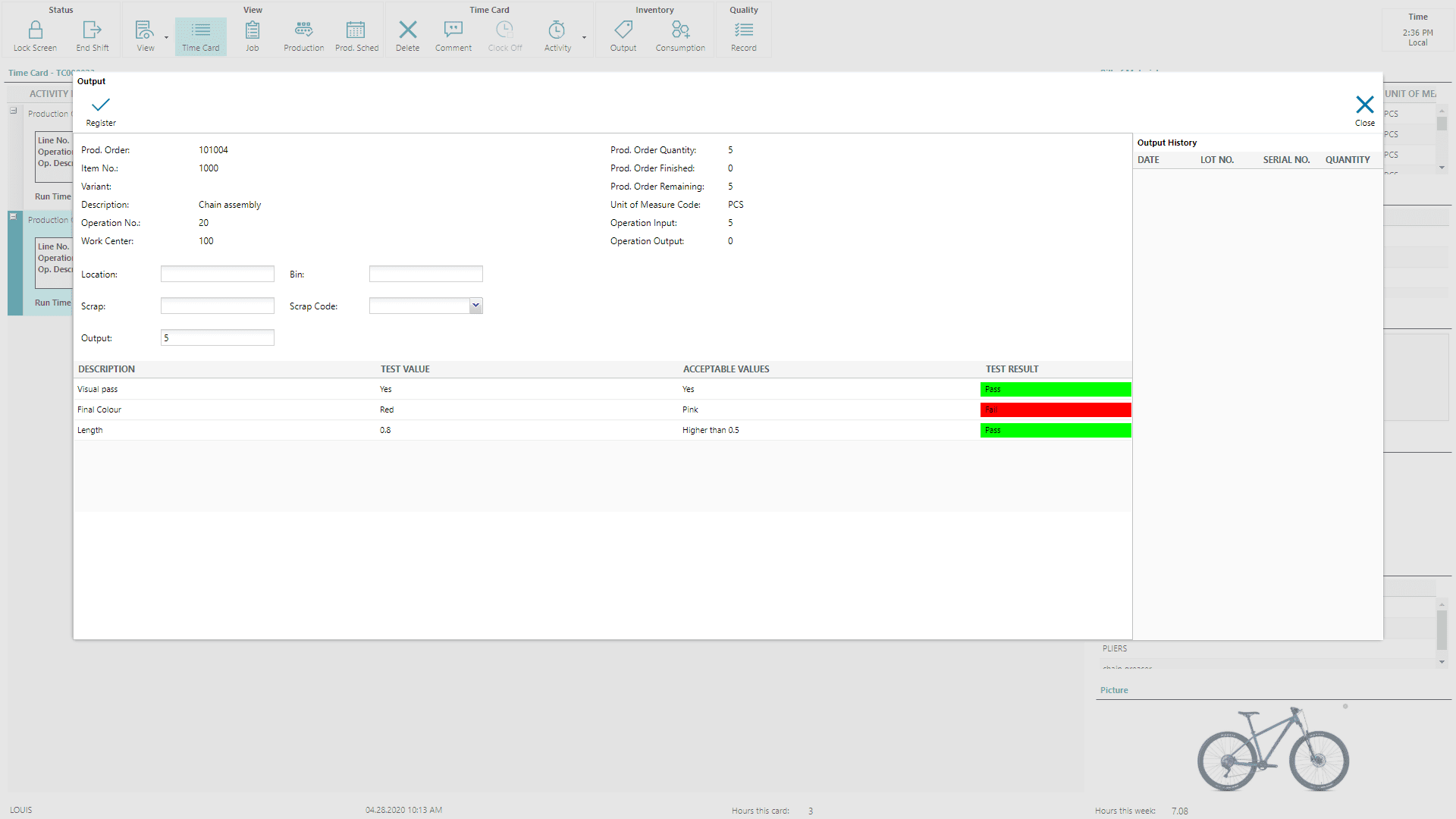Click the Chain assembly description value
The height and width of the screenshot is (819, 1456).
[230, 205]
